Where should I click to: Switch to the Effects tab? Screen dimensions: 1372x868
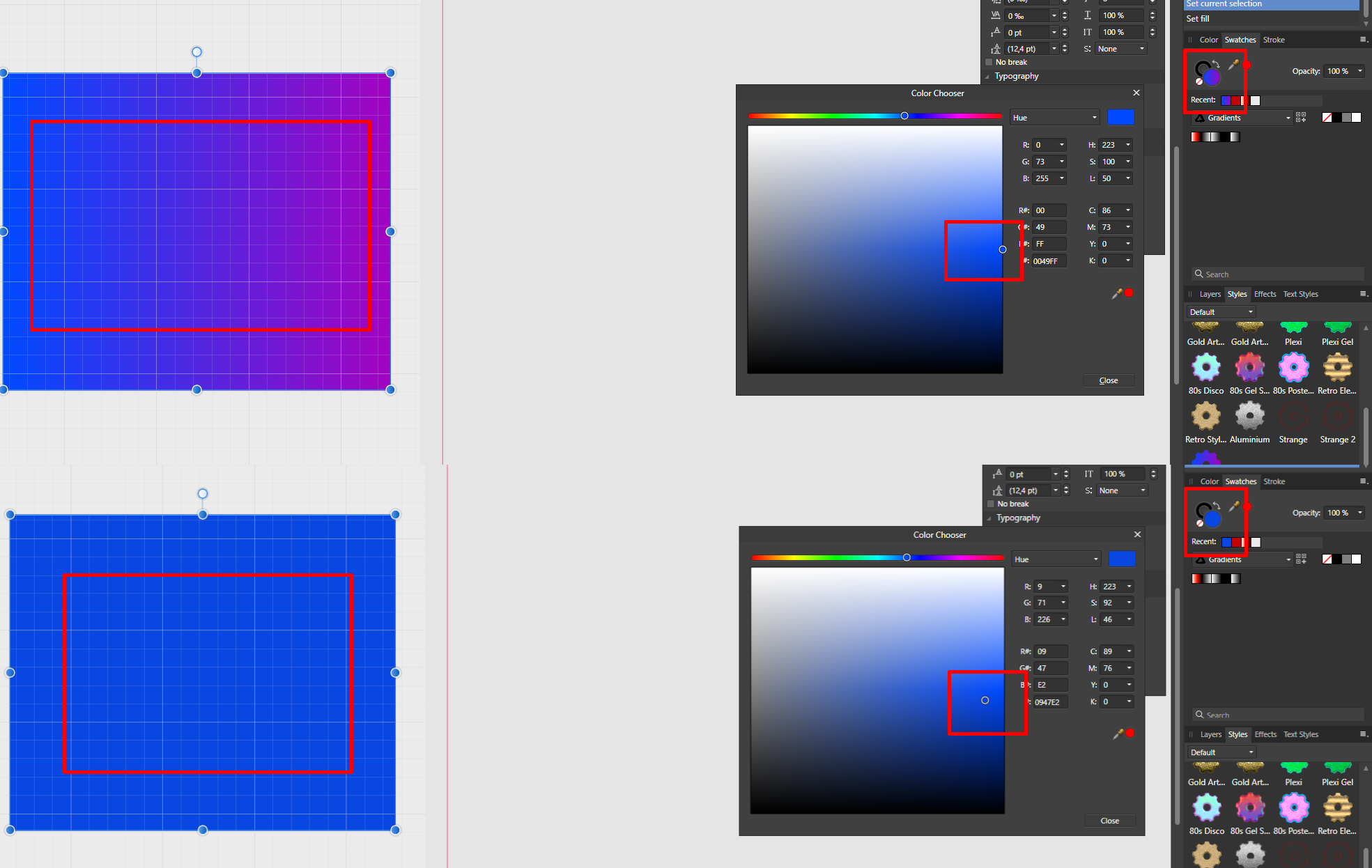(1265, 293)
